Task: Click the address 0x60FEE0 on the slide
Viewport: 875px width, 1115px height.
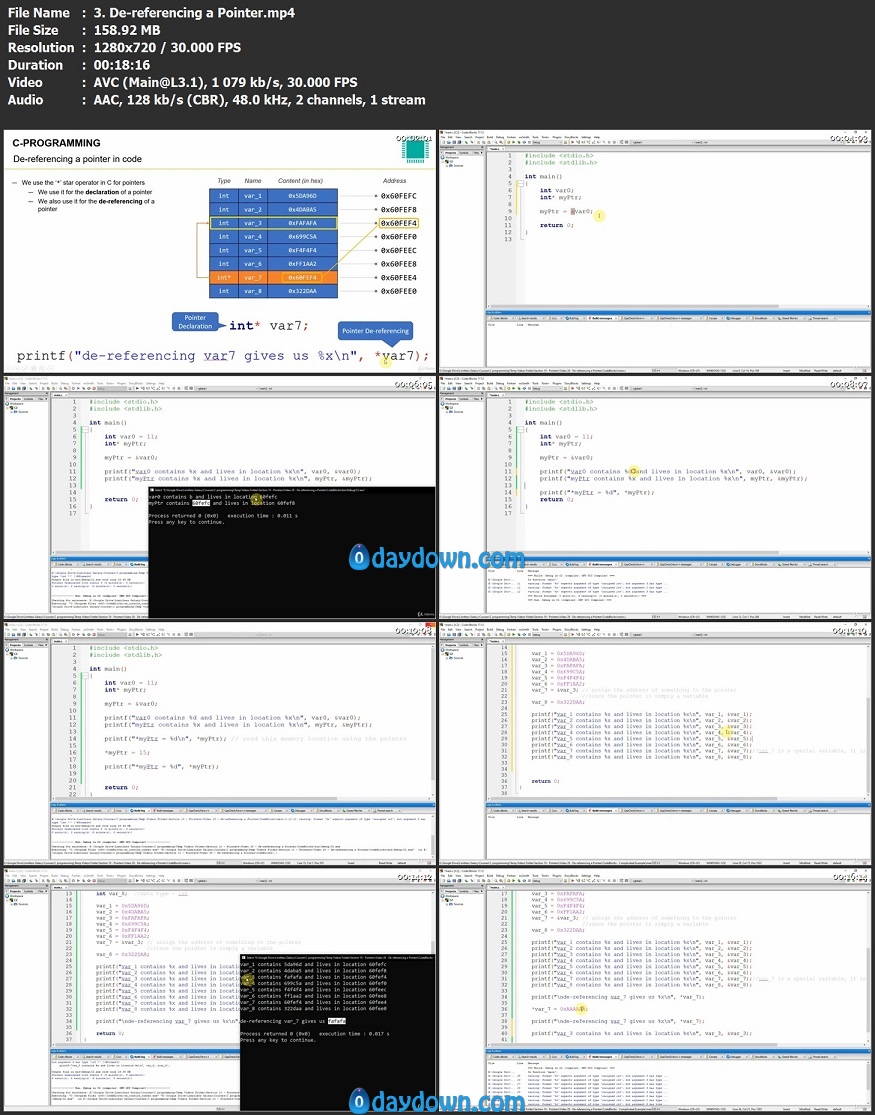Action: tap(399, 291)
